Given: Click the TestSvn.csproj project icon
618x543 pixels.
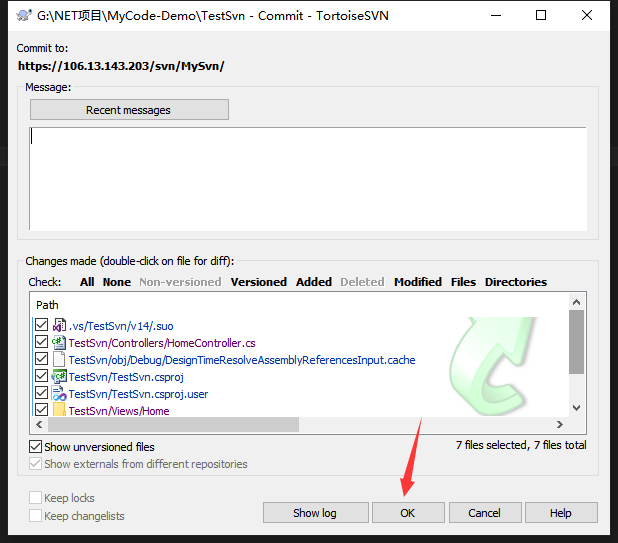Looking at the screenshot, I should (59, 376).
